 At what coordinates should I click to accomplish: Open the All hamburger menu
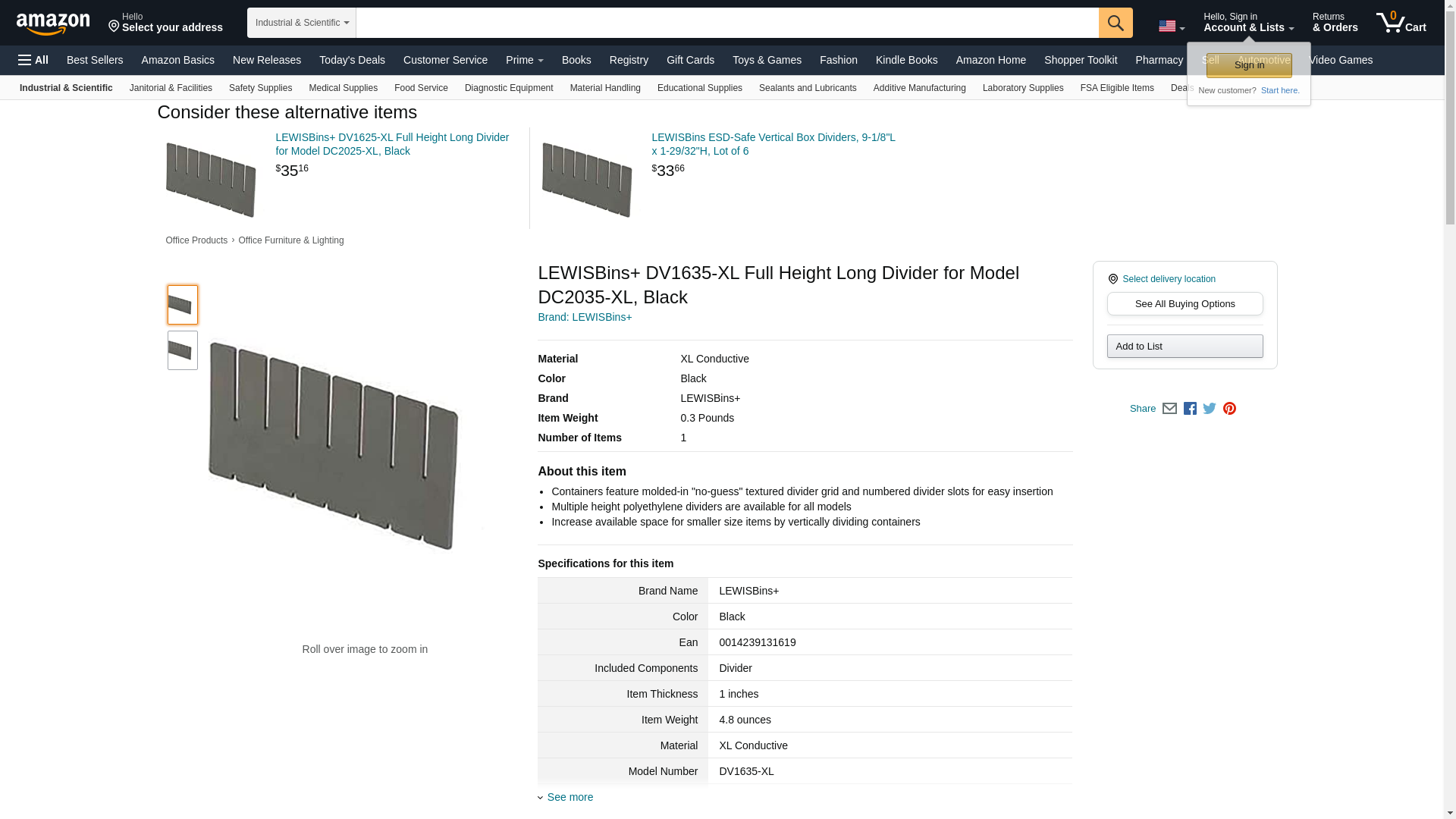coord(33,60)
